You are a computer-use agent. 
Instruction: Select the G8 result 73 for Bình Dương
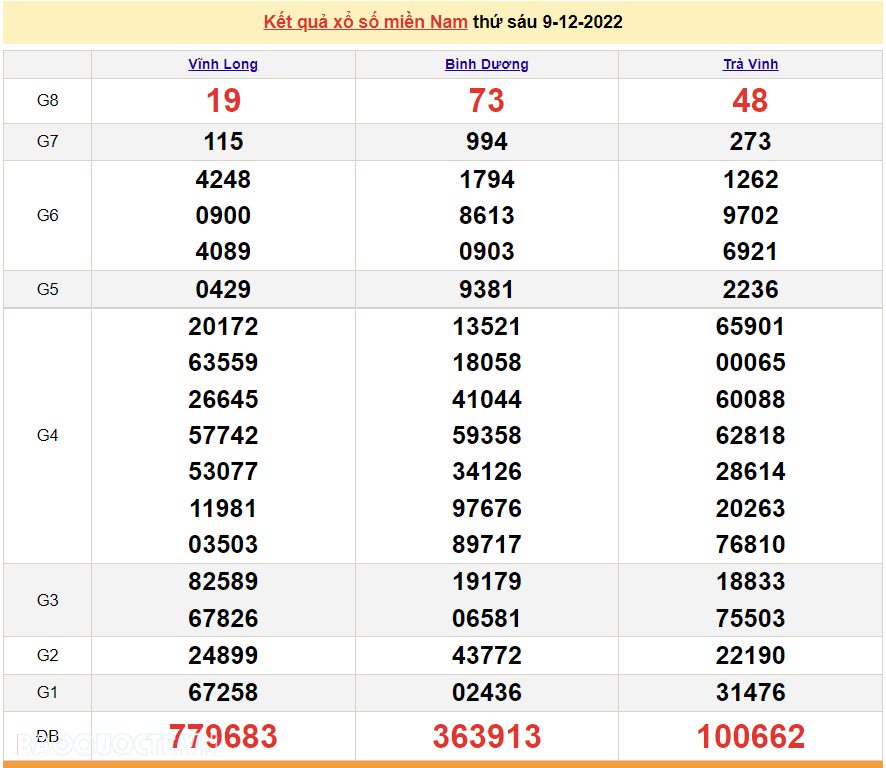pyautogui.click(x=487, y=101)
